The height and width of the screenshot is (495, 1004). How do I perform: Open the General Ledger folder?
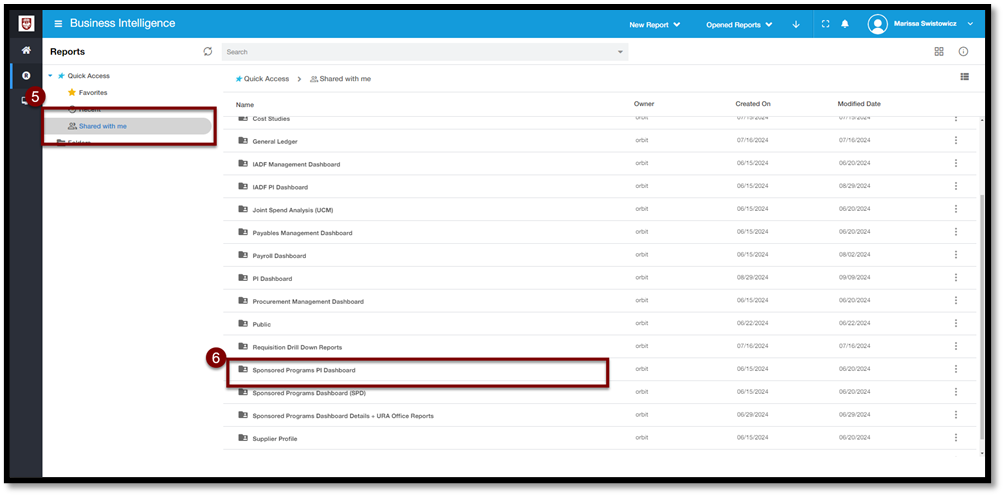coord(275,142)
